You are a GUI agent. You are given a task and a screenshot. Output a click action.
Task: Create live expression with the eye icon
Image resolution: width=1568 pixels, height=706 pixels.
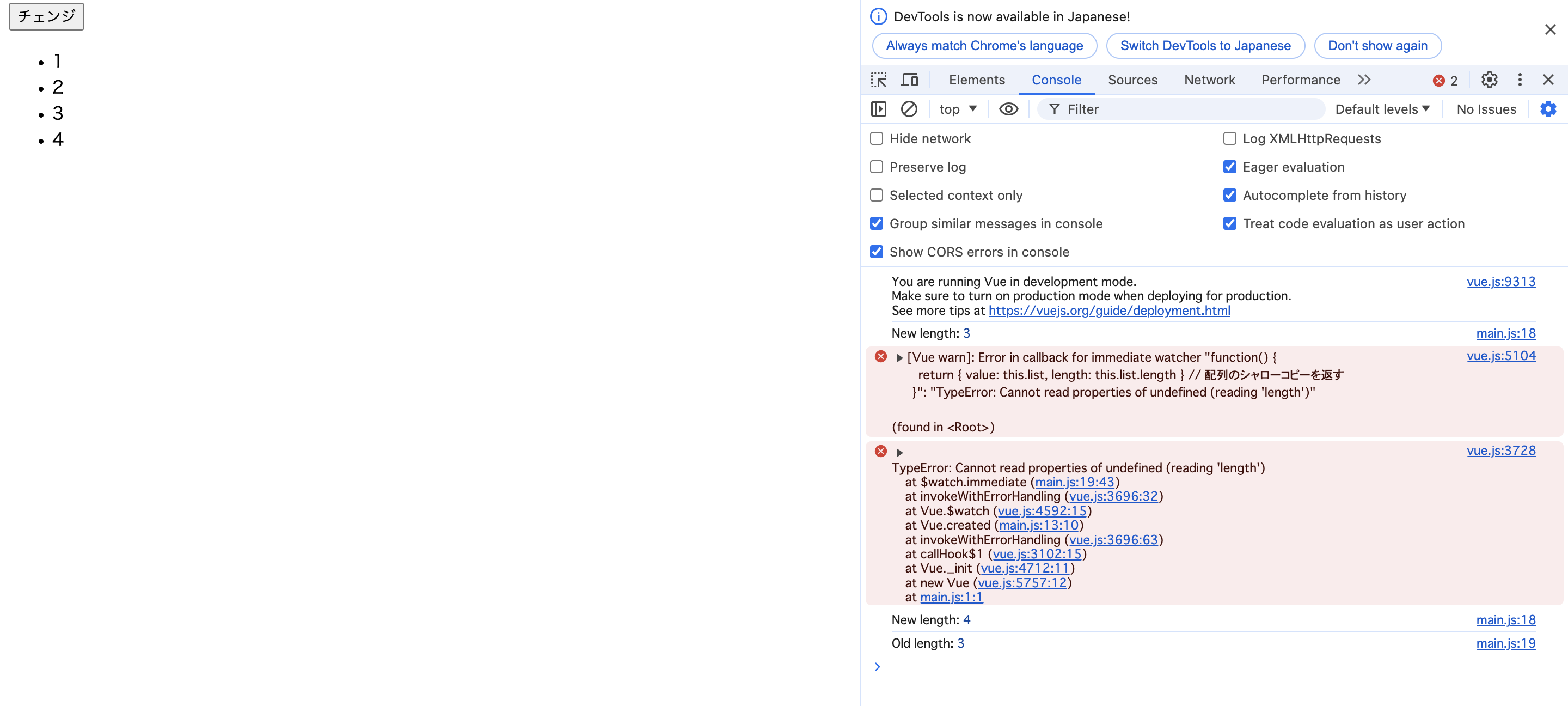tap(1008, 109)
